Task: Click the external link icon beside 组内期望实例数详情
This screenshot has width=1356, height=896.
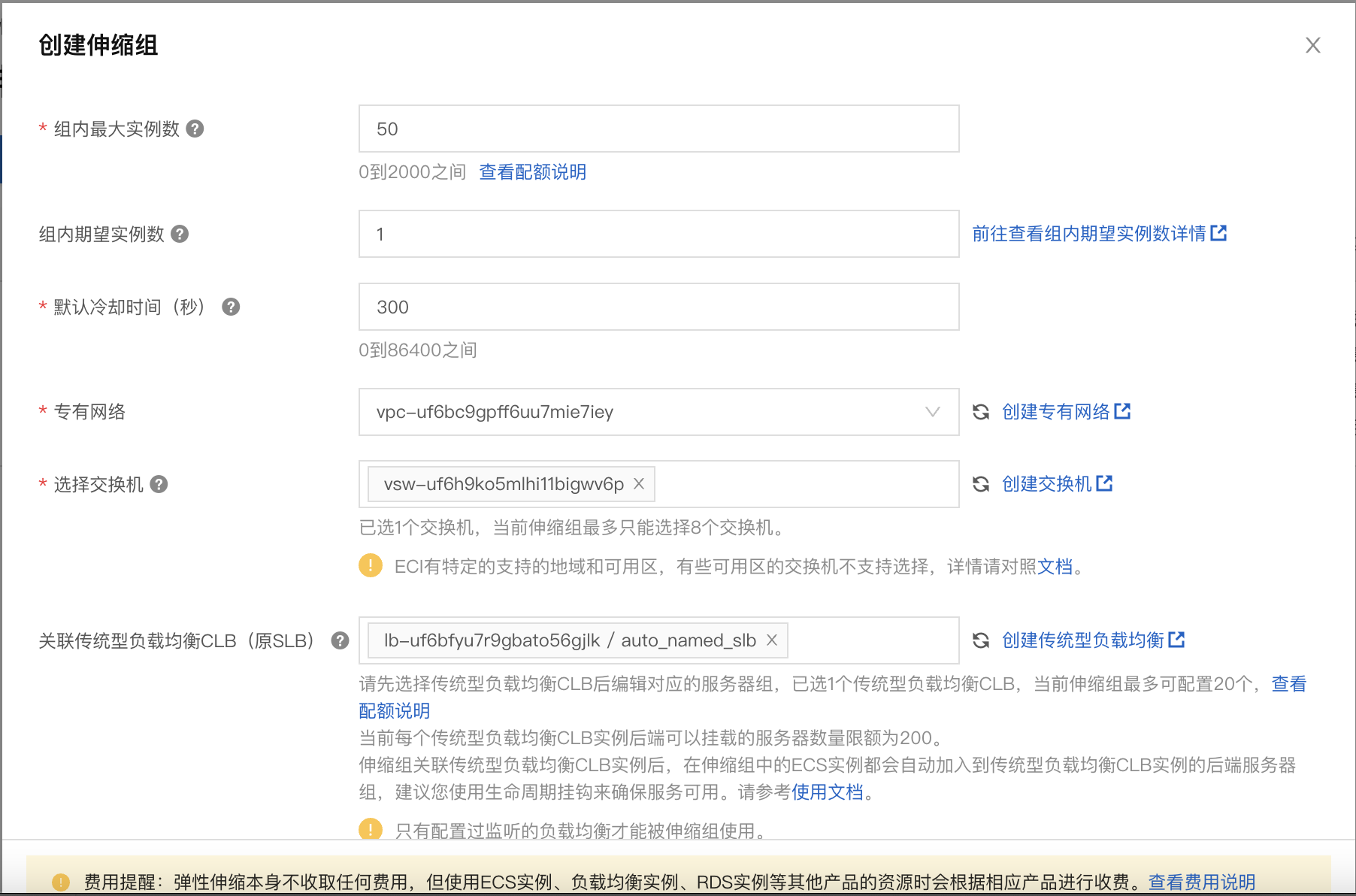Action: (1218, 233)
